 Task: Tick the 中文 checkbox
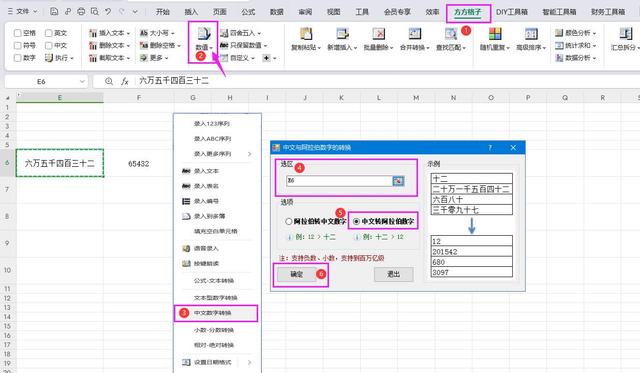point(49,46)
